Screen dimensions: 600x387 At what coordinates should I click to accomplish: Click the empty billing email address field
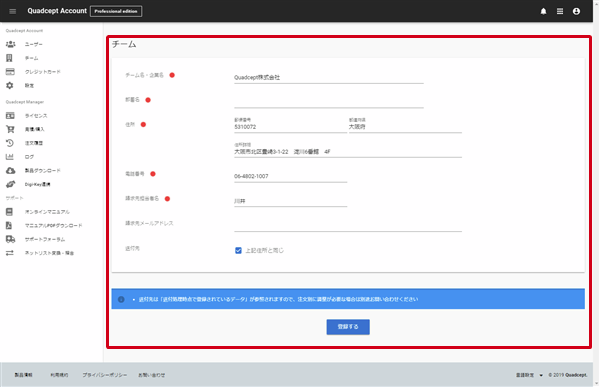point(348,225)
